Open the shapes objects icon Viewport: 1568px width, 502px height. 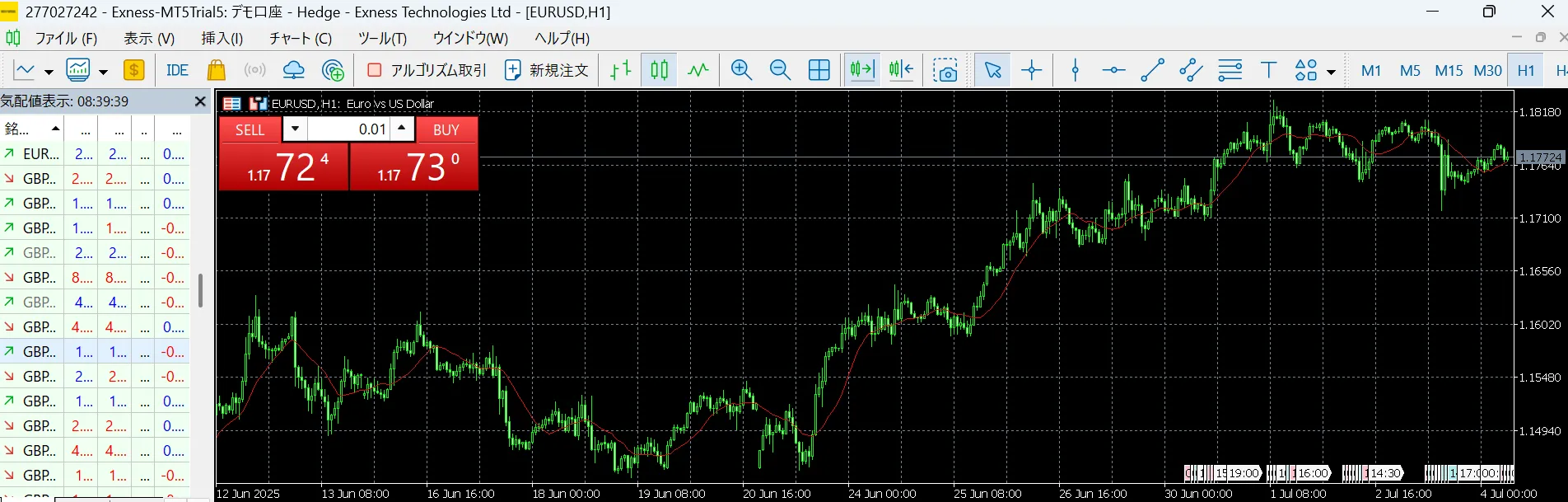1306,70
